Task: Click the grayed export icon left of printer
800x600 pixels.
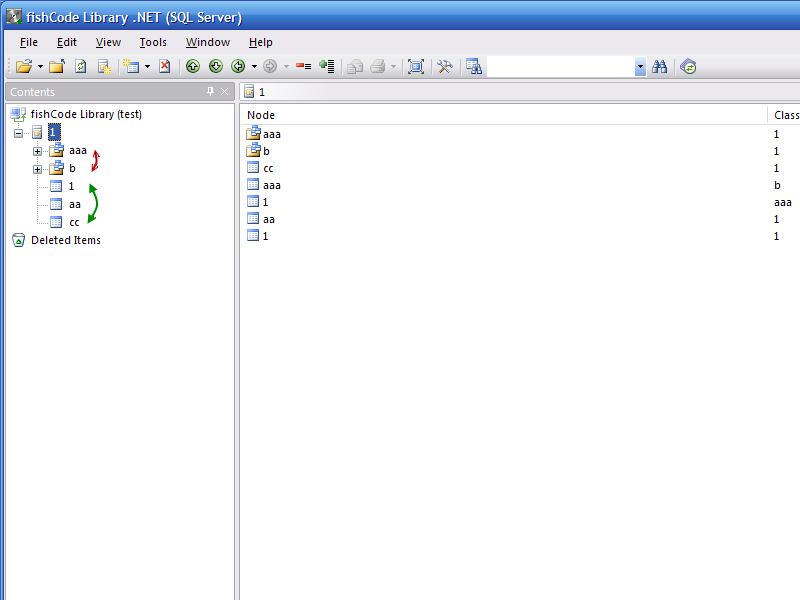Action: 355,66
